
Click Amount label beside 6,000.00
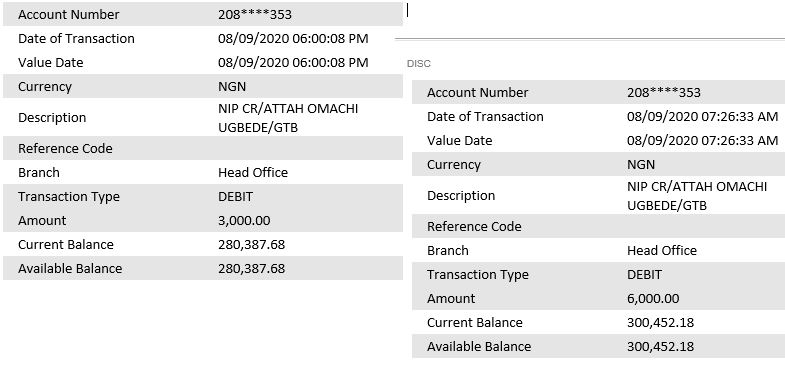point(451,298)
